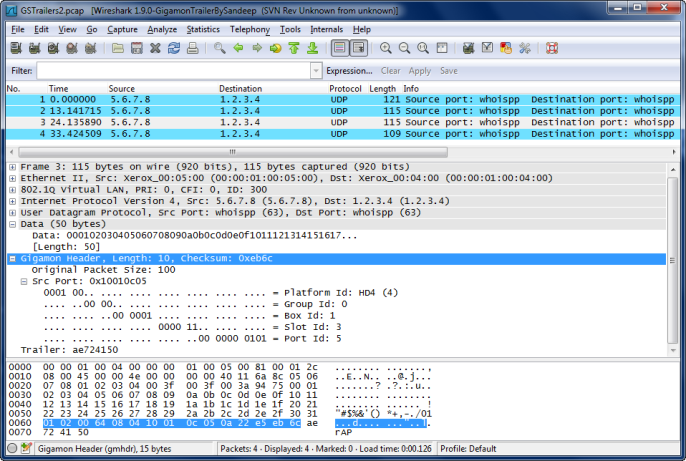
Task: Open the filter history dropdown arrow
Action: point(314,71)
